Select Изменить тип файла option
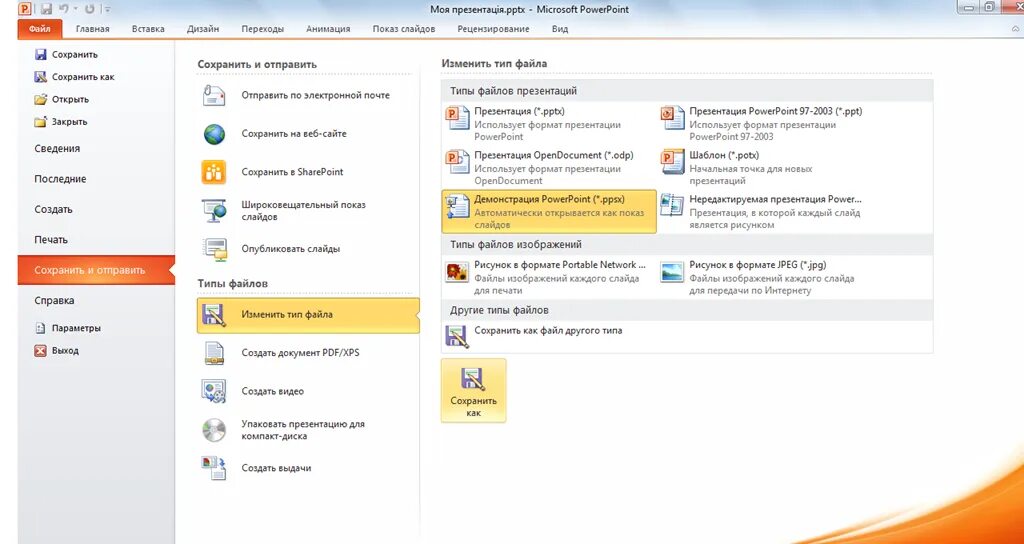This screenshot has height=544, width=1024. [x=308, y=315]
